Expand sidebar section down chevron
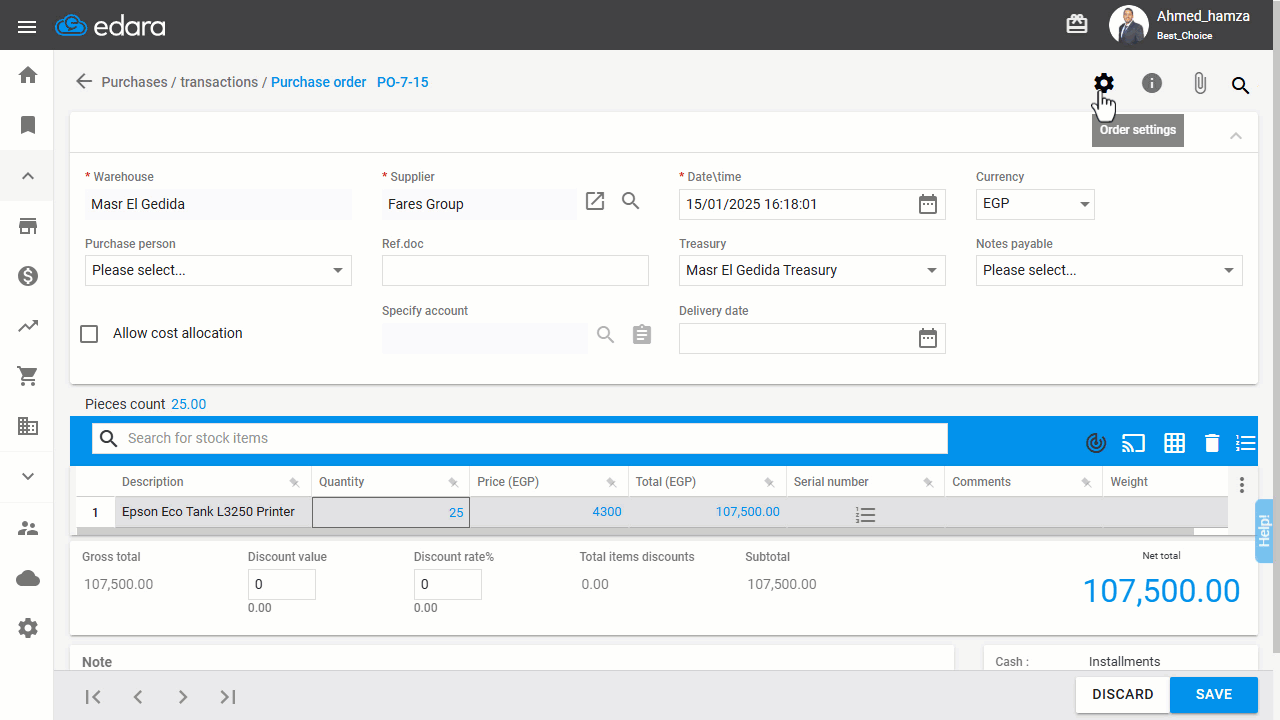Viewport: 1280px width, 720px height. 28,476
